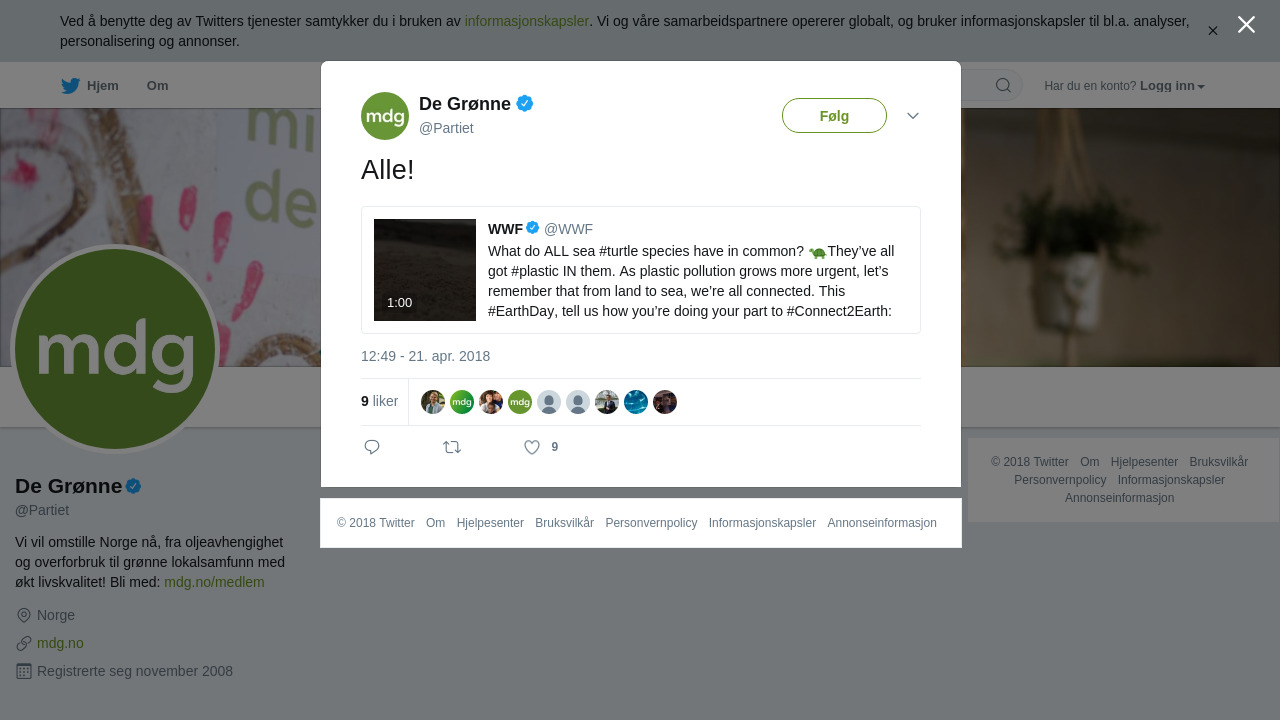The image size is (1280, 720).
Task: Click the first liker's avatar
Action: (x=433, y=402)
